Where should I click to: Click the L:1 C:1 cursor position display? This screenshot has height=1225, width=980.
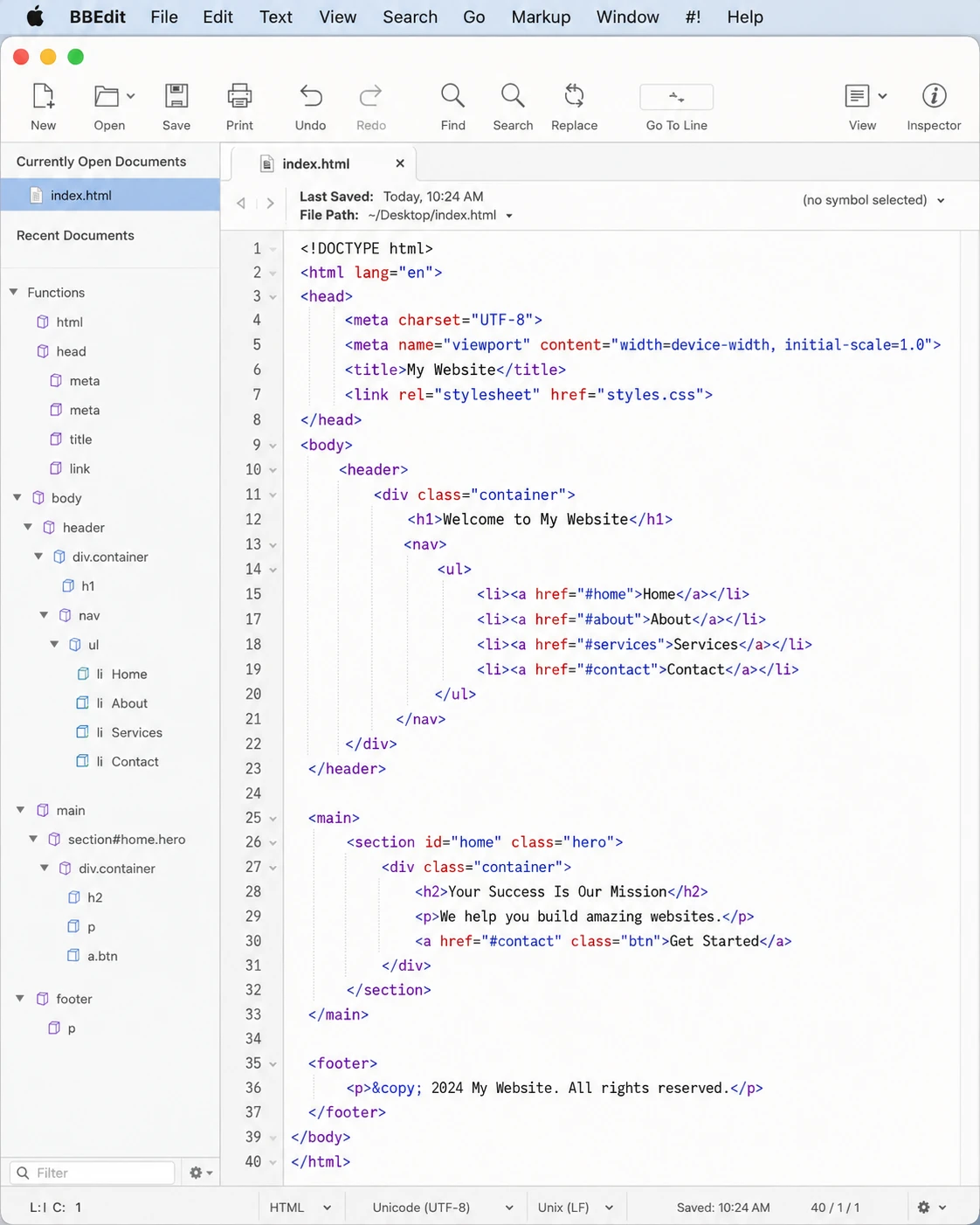[56, 1208]
